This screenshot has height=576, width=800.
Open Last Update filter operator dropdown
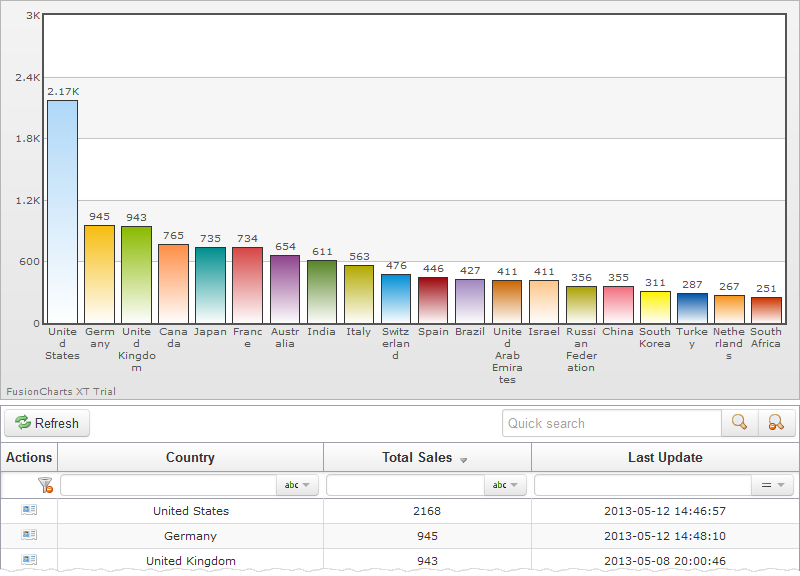(x=772, y=485)
